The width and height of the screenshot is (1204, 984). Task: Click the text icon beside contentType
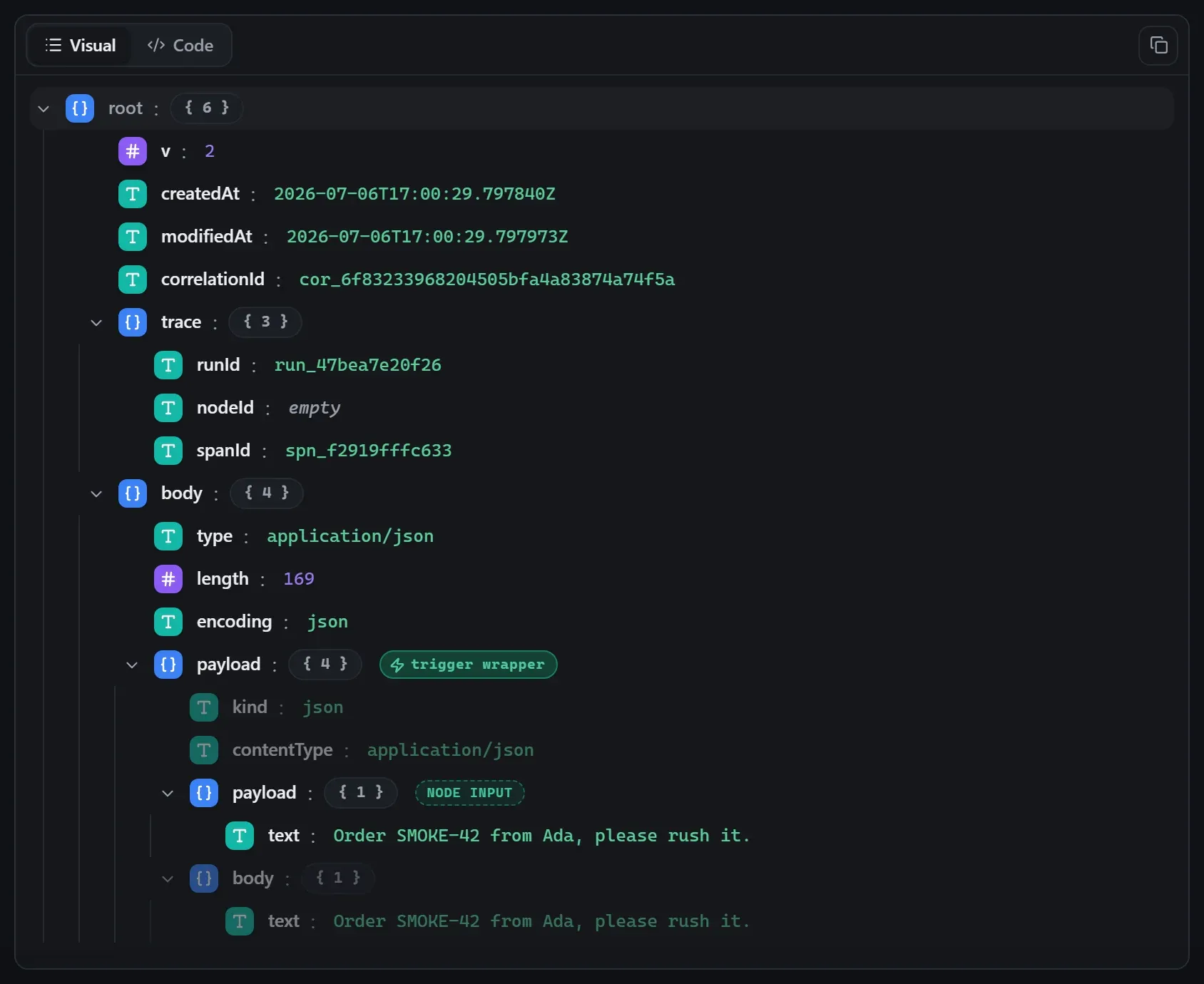pos(204,750)
